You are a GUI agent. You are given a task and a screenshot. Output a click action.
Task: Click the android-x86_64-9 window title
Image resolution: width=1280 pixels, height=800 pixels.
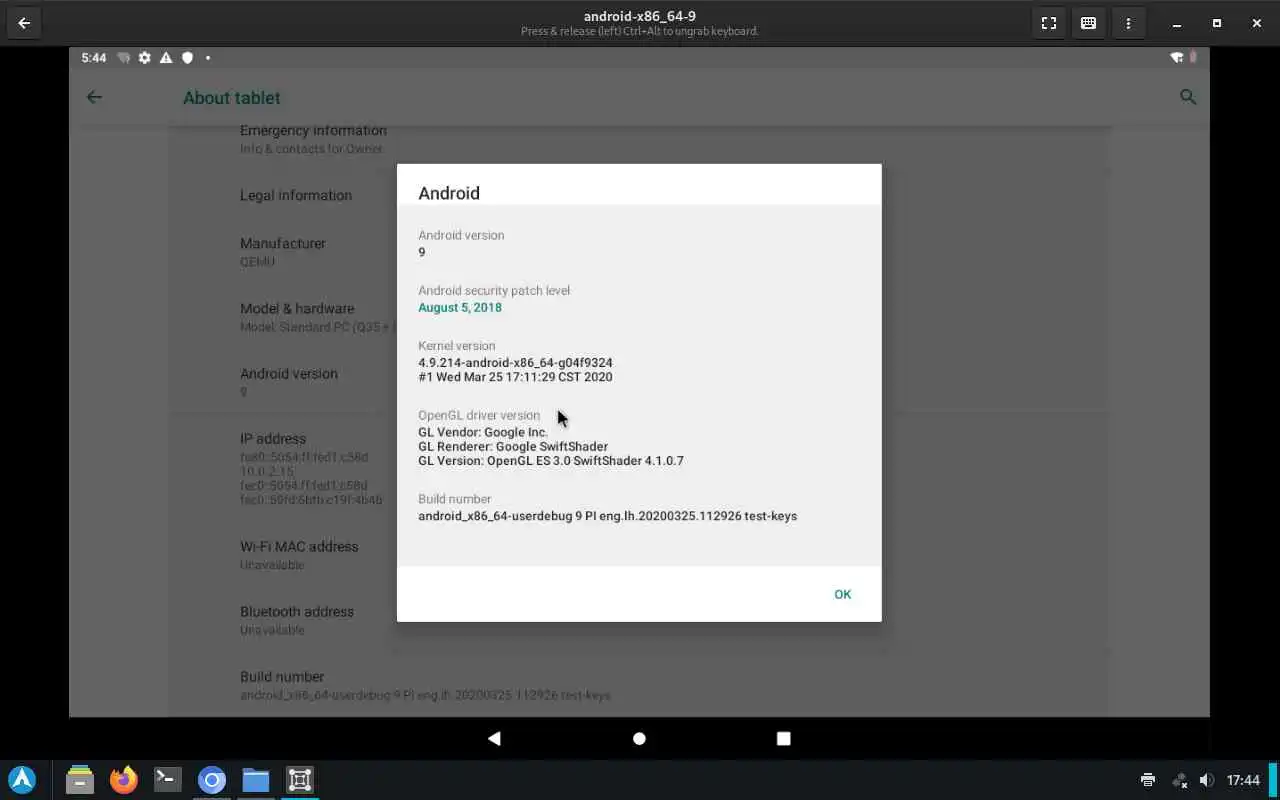point(640,16)
